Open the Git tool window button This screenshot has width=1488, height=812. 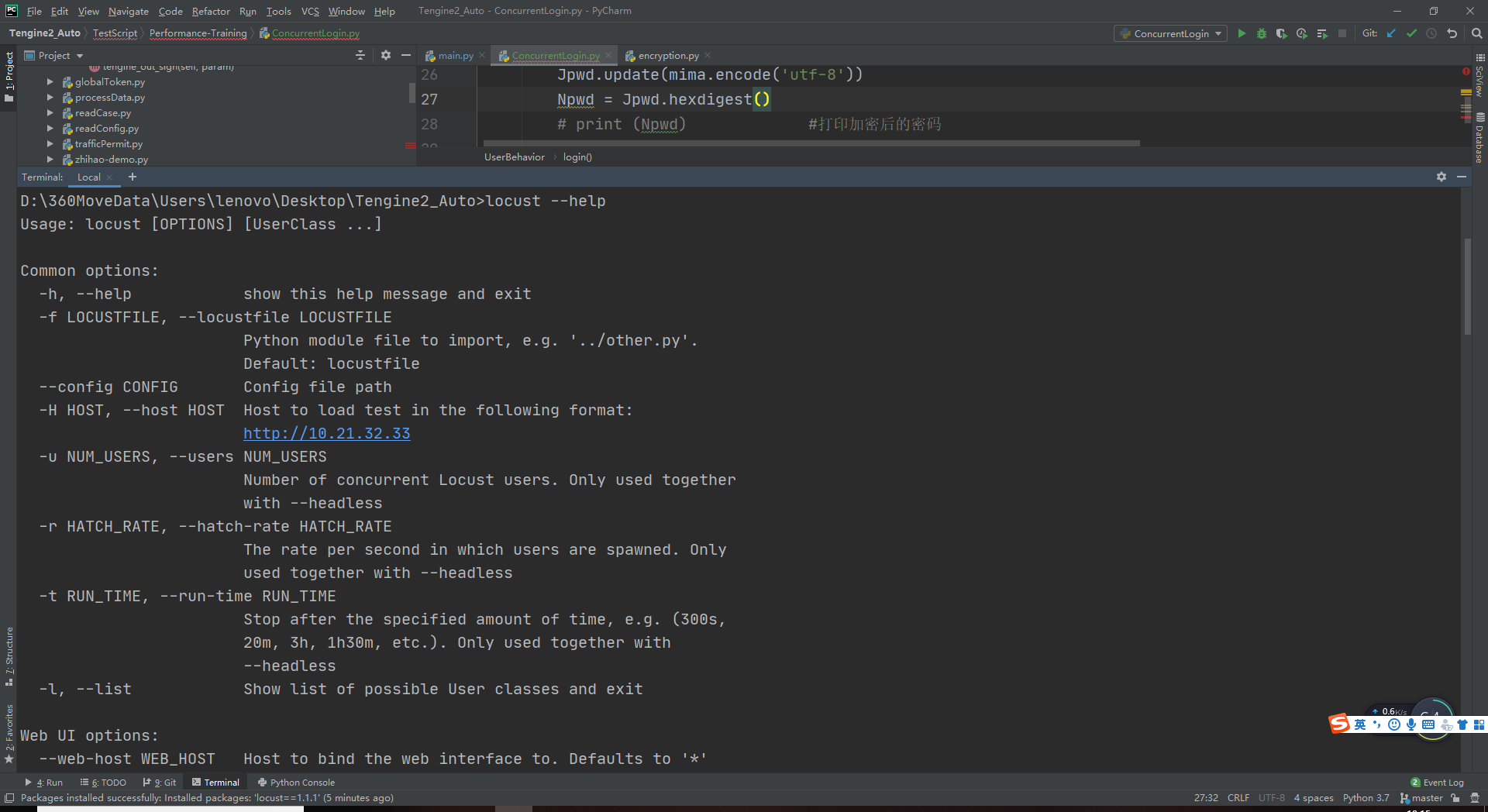(160, 783)
